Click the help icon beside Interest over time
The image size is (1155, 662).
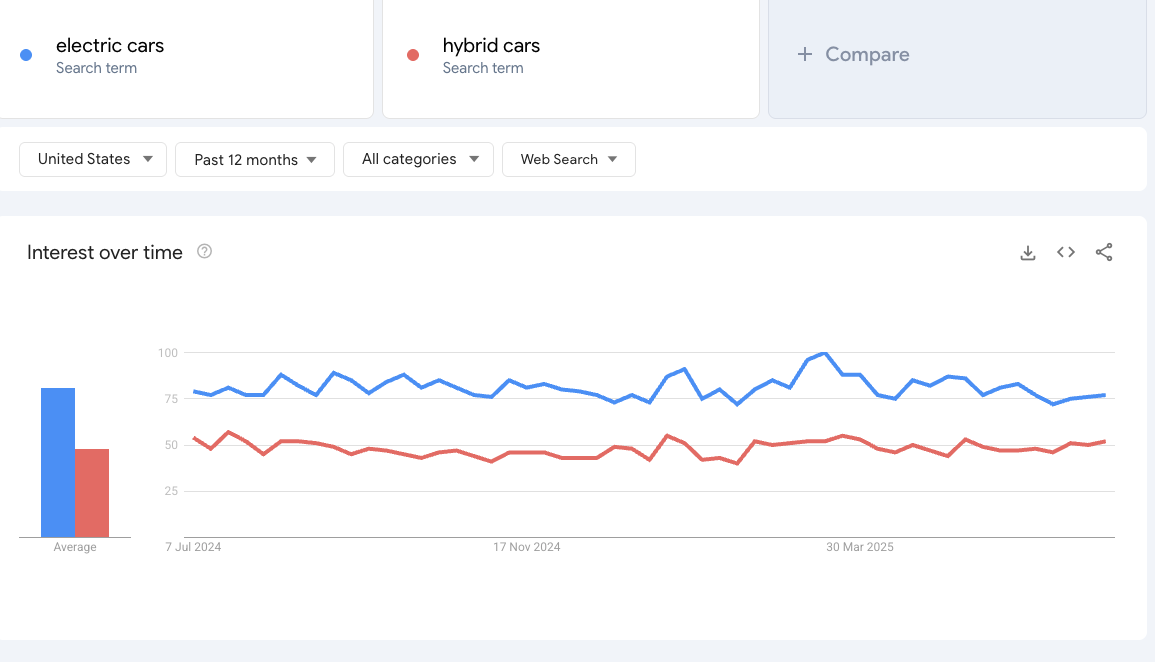click(x=204, y=251)
